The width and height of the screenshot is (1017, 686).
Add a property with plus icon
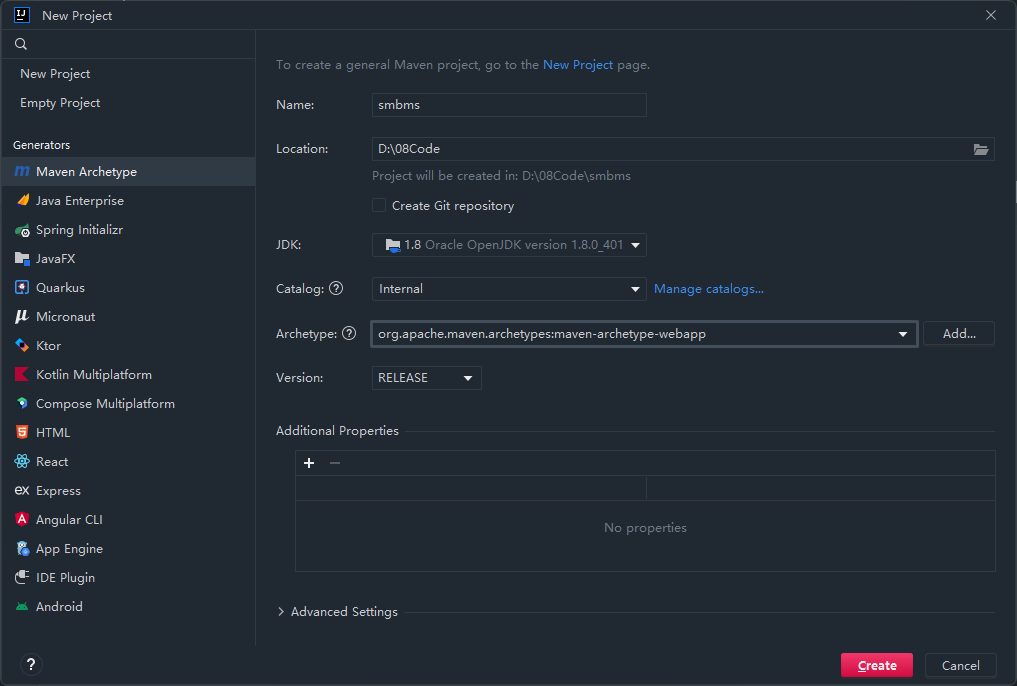click(309, 463)
